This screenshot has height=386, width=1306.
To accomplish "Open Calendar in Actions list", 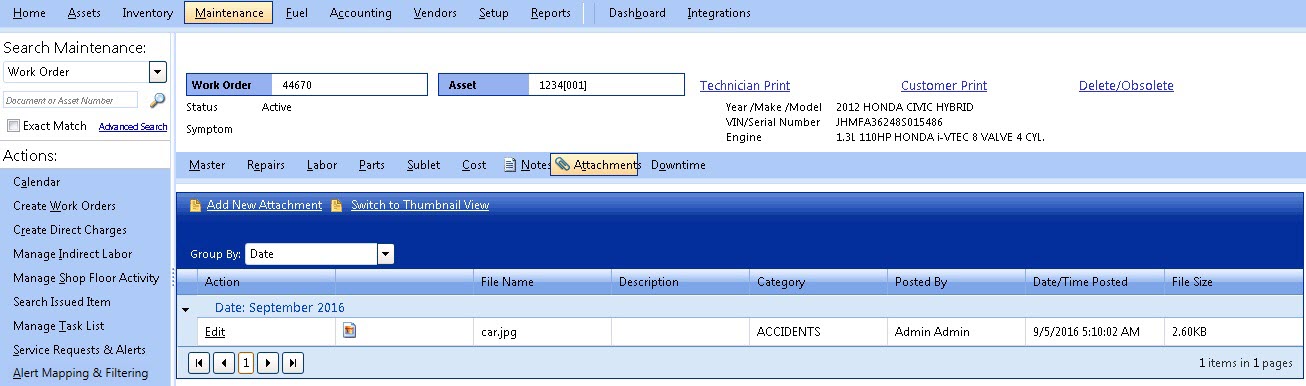I will click(x=36, y=182).
